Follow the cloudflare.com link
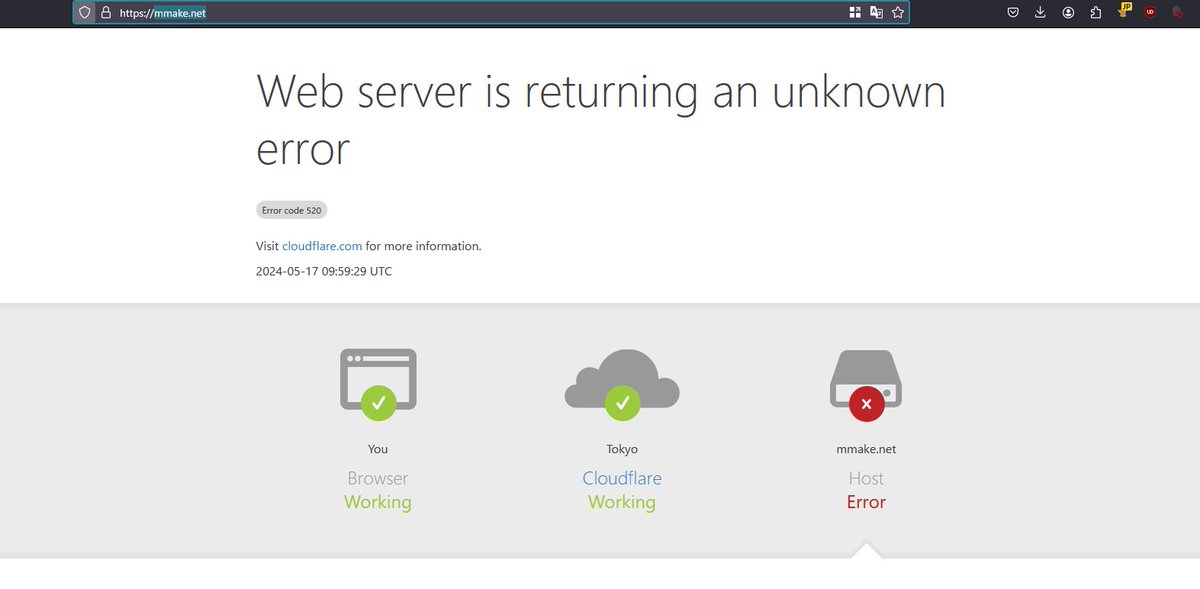 click(x=322, y=246)
